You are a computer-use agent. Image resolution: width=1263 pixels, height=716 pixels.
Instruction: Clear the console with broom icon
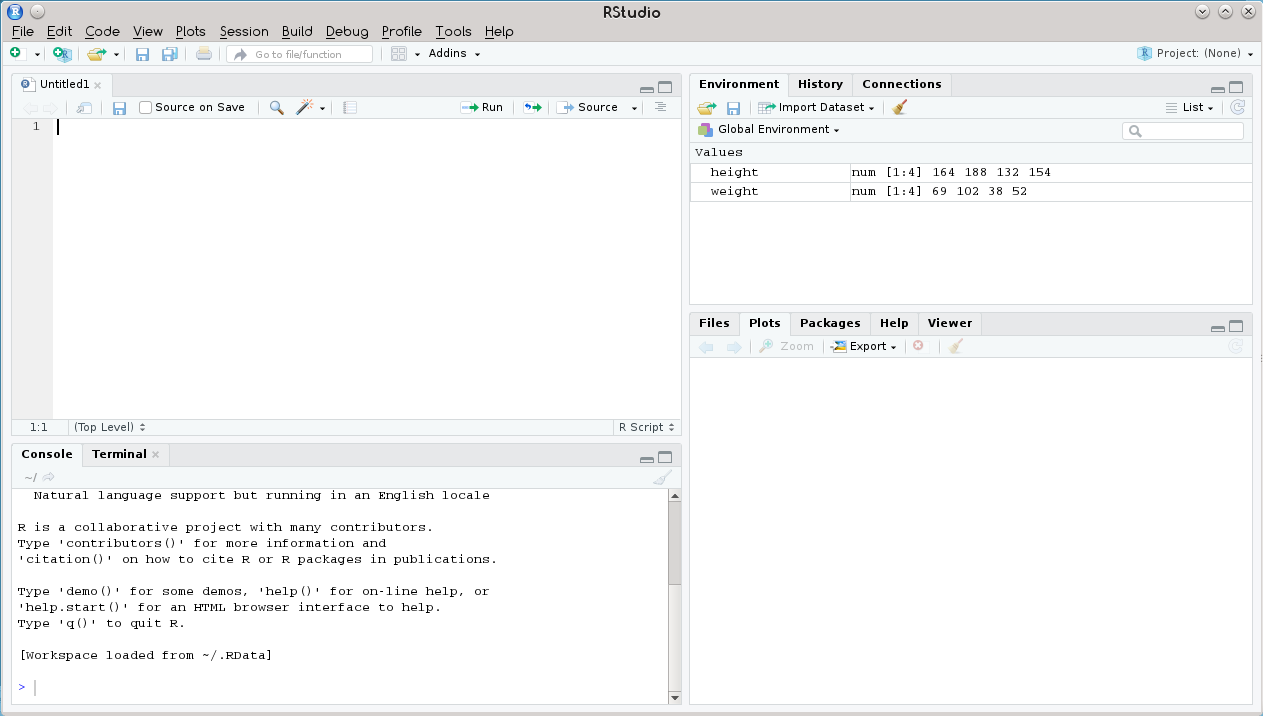coord(662,478)
